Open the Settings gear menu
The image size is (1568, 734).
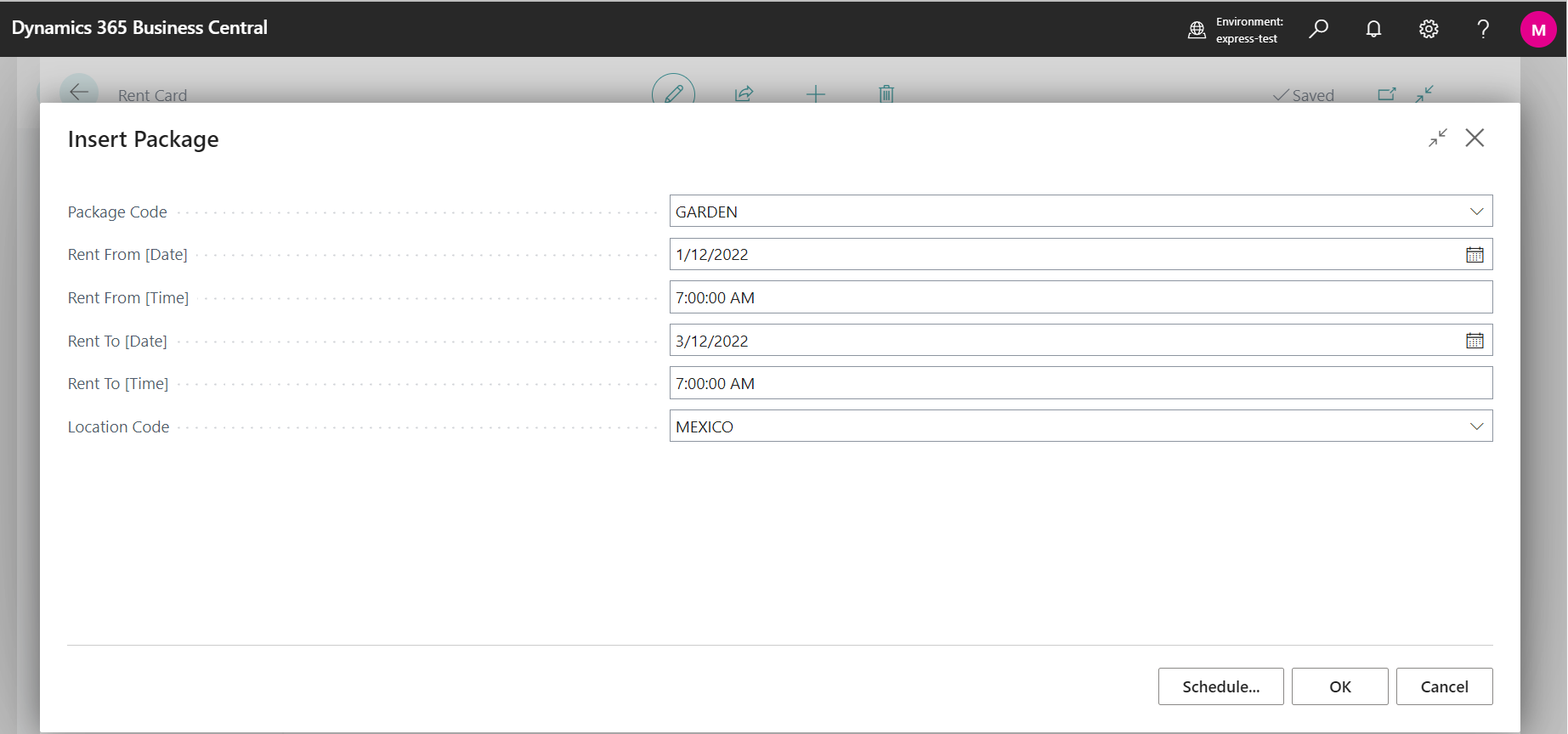coord(1429,29)
